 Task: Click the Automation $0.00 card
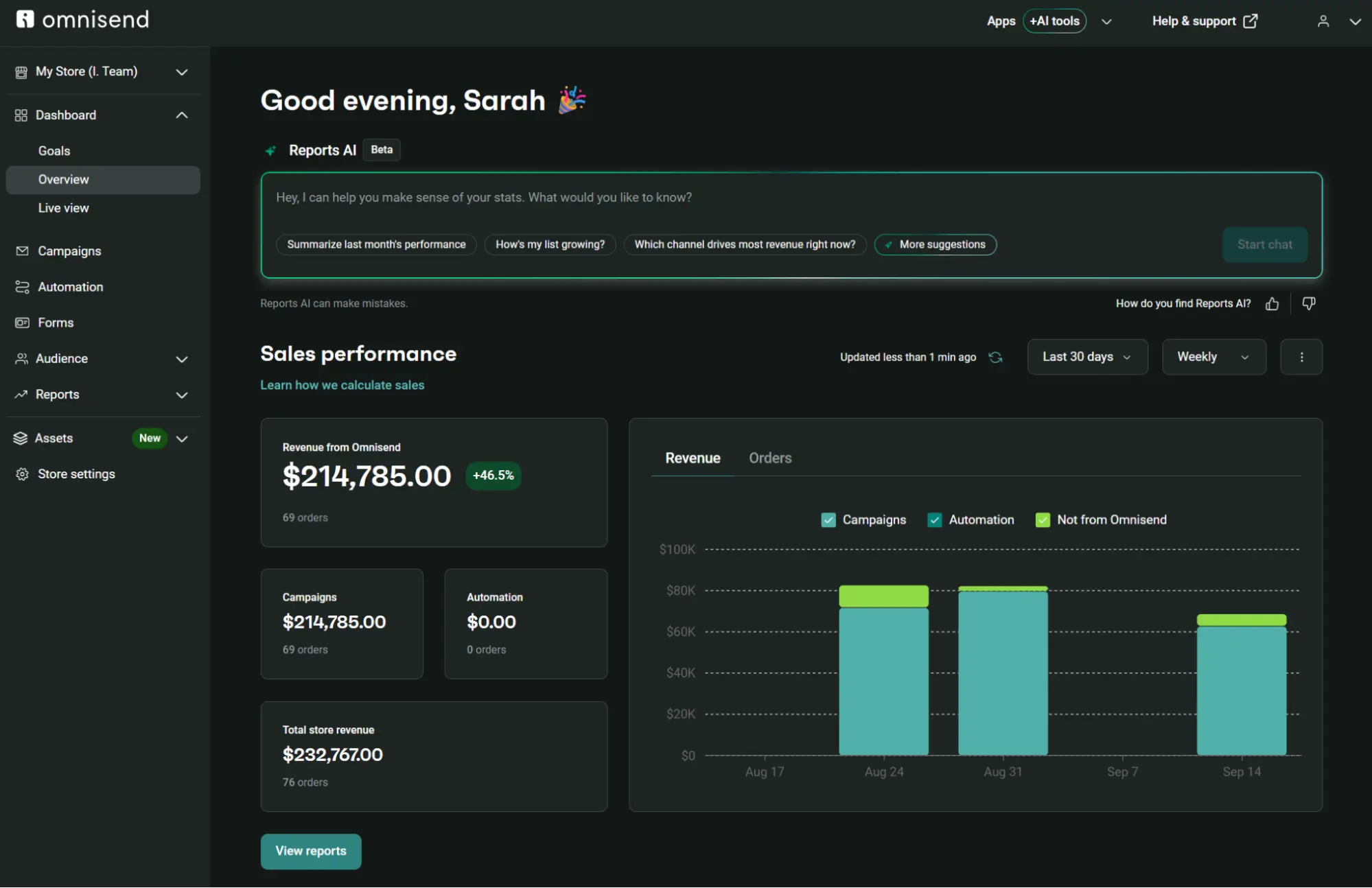[526, 624]
